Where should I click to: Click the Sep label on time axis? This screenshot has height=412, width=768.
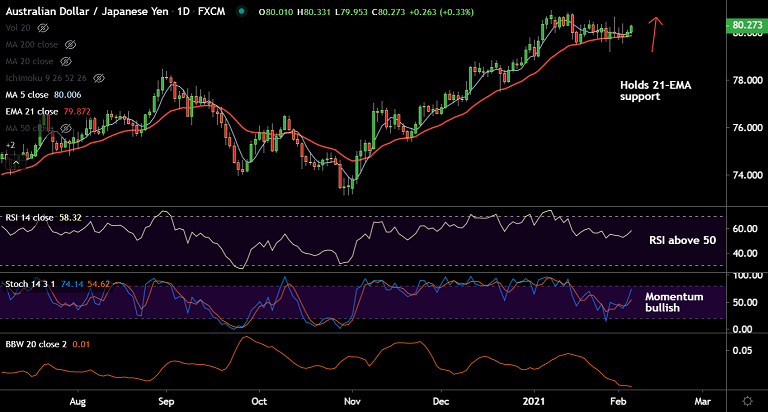[166, 401]
